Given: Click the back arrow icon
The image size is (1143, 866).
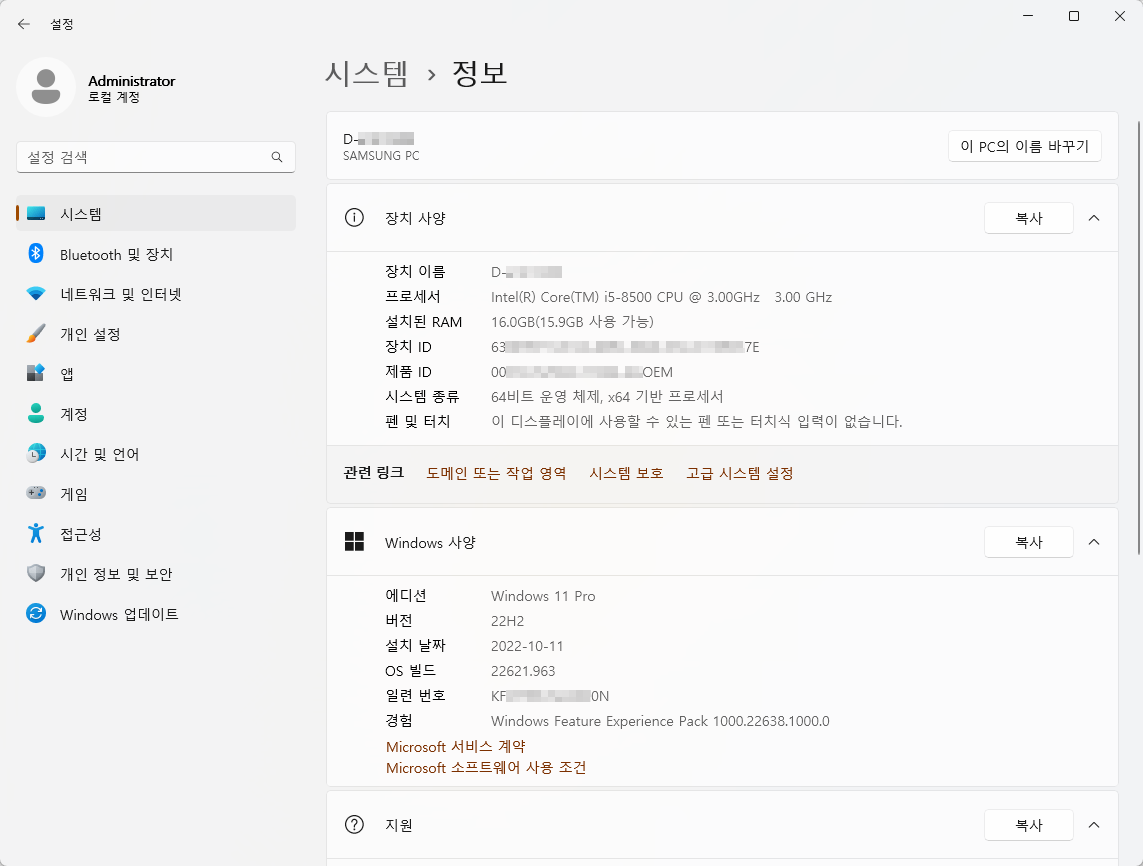Looking at the screenshot, I should point(24,24).
